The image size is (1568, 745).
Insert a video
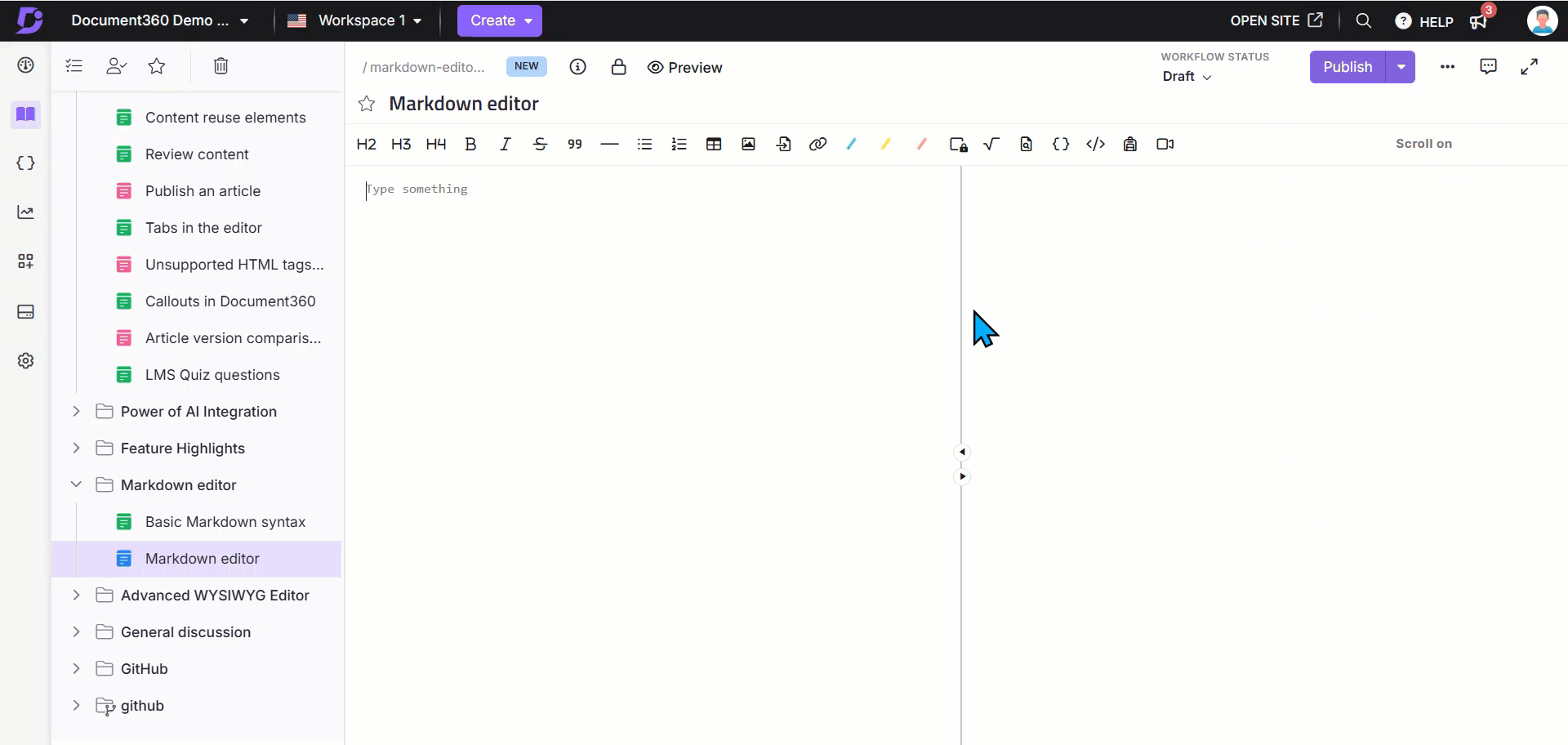click(1165, 144)
